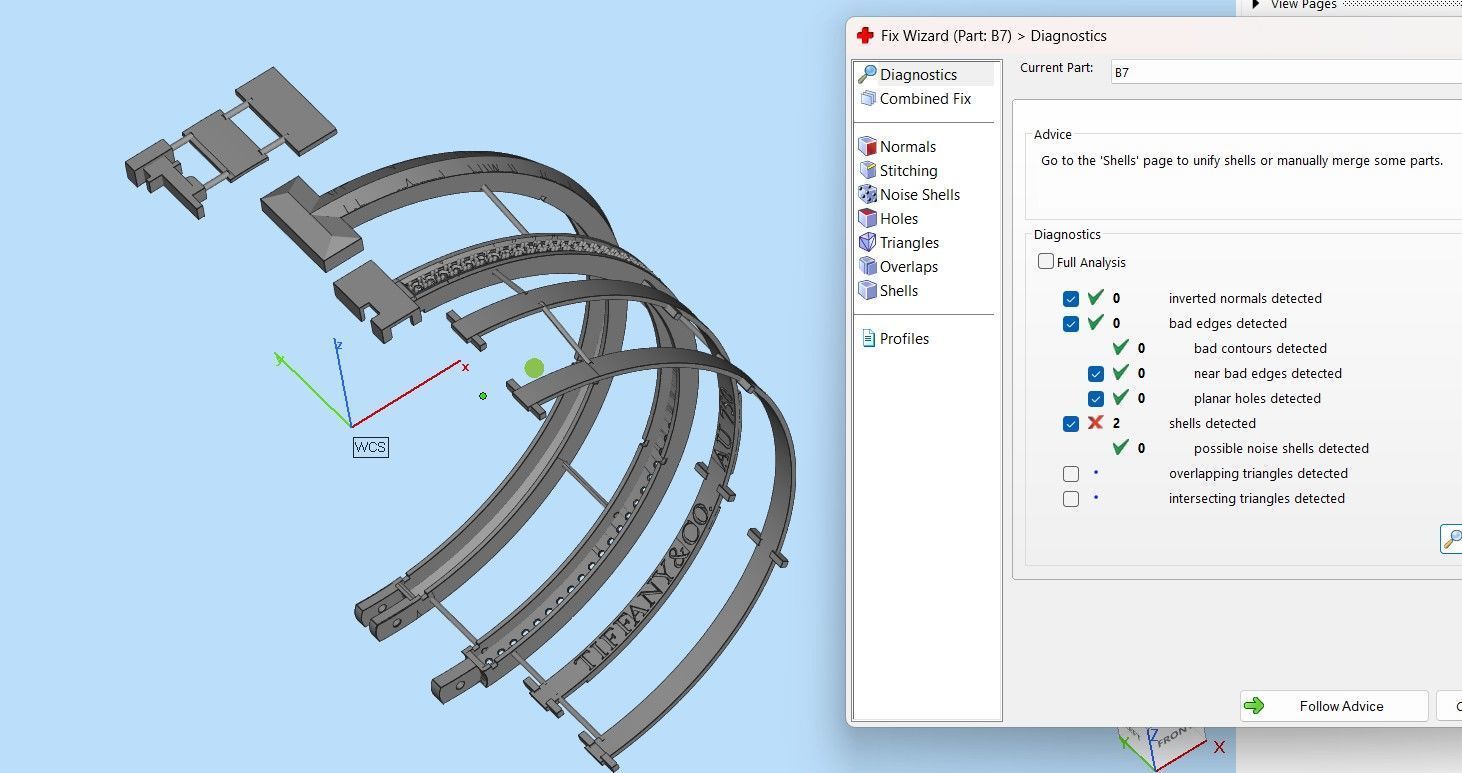
Task: Go to the Normals page
Action: coord(908,146)
